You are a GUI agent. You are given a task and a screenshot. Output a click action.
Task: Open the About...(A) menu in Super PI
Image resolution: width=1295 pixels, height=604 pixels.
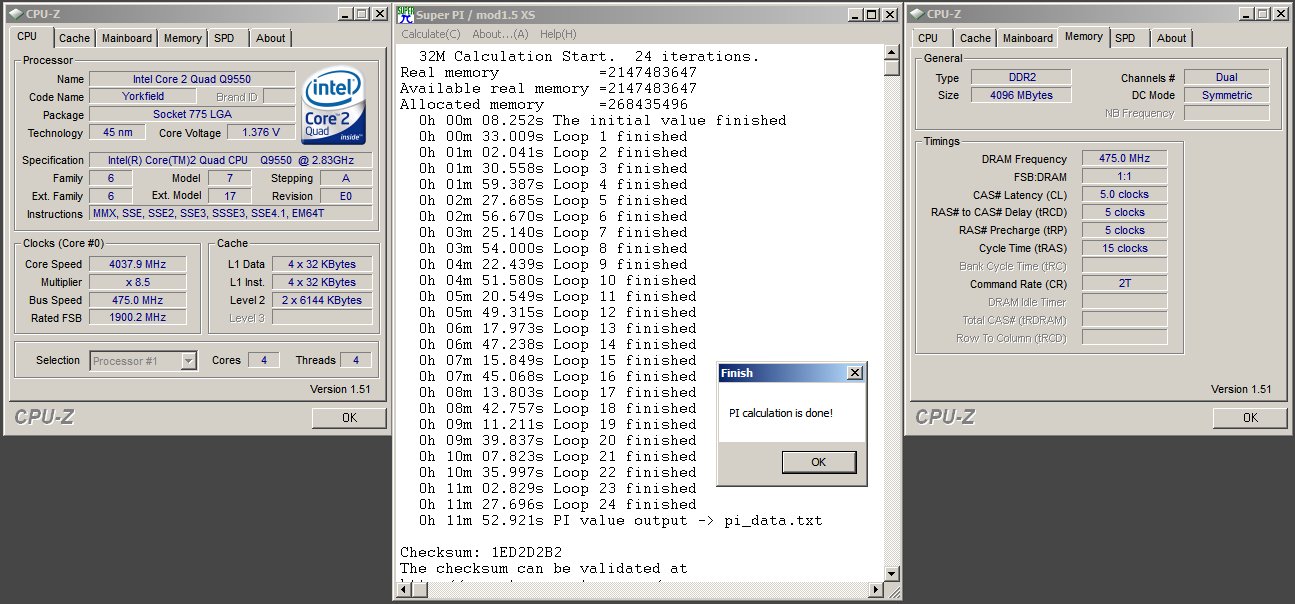(500, 34)
